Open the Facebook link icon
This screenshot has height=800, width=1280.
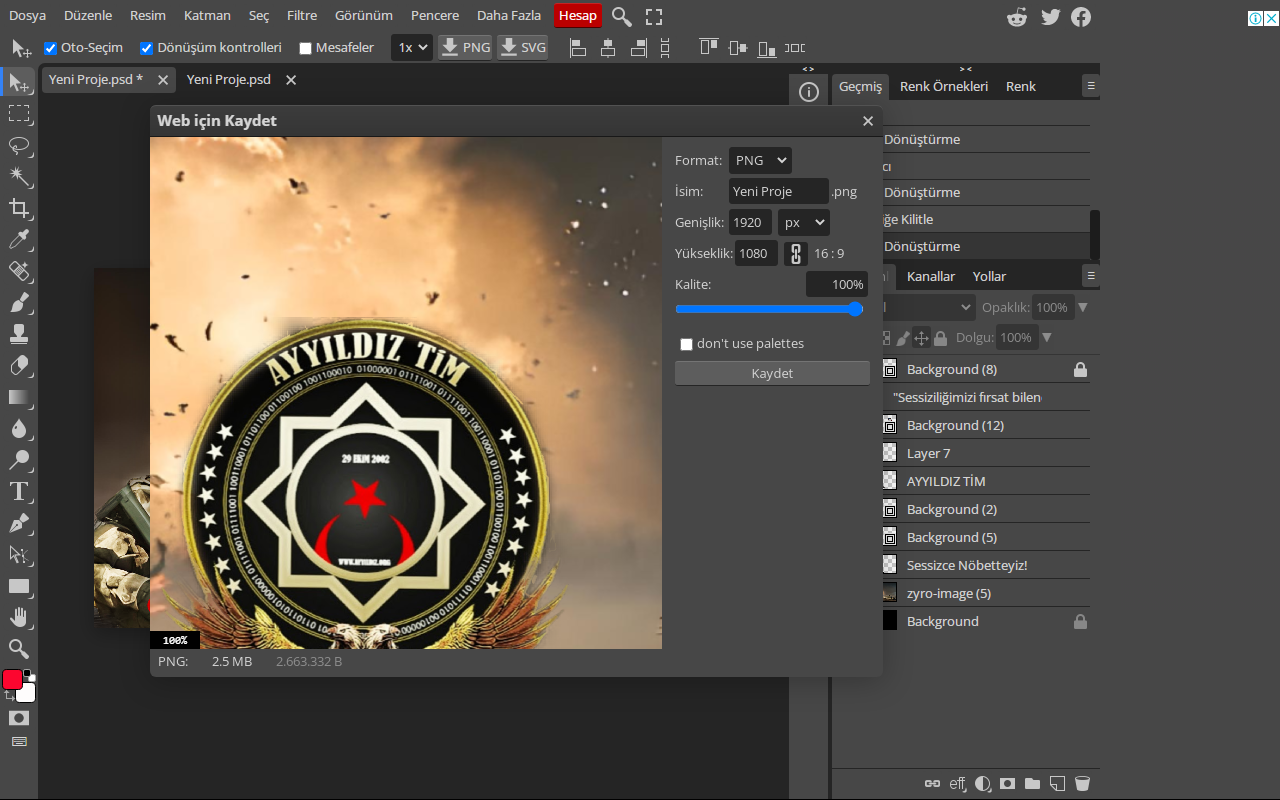click(1081, 17)
